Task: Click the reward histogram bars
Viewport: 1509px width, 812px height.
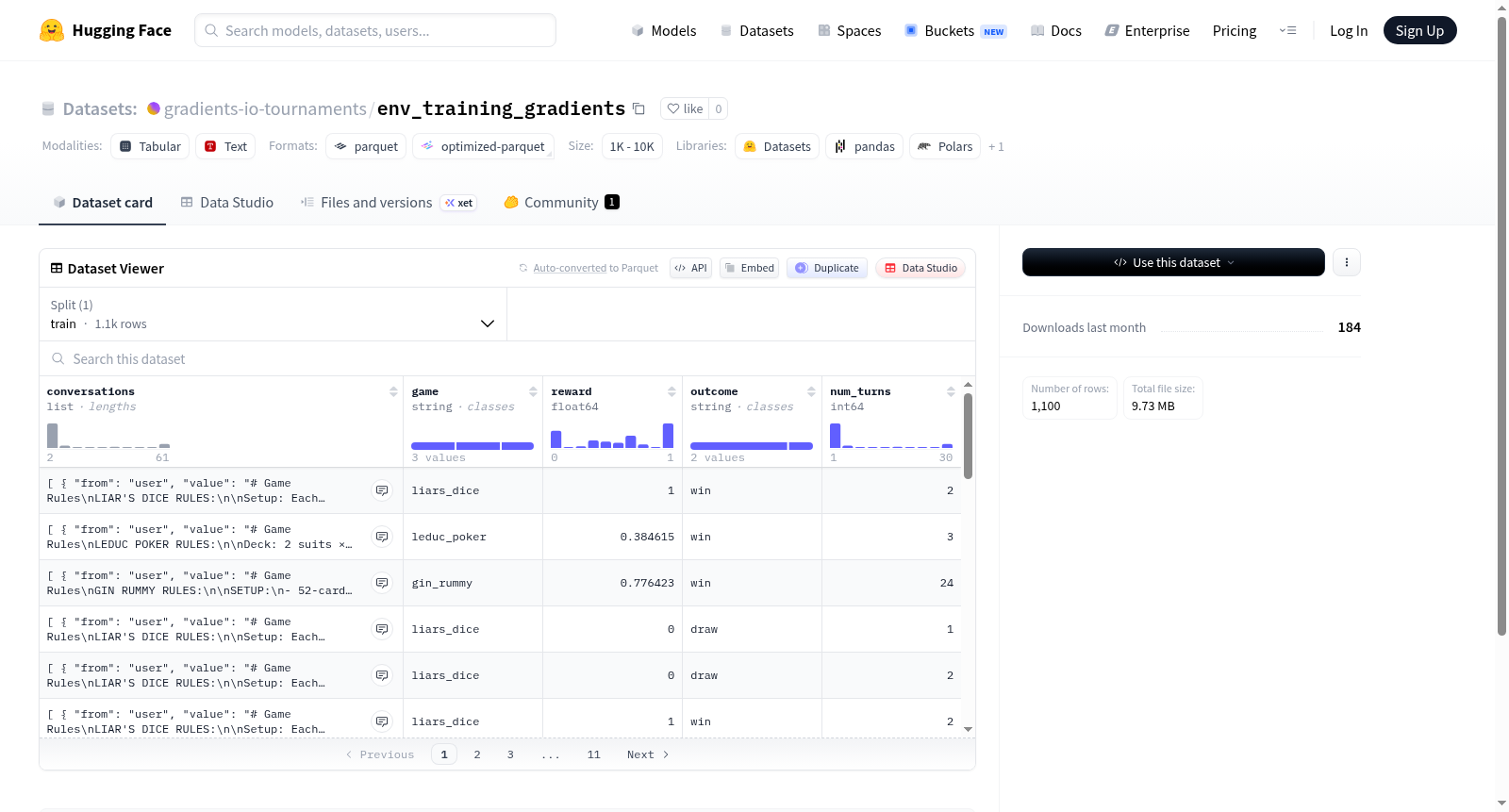Action: tap(612, 435)
